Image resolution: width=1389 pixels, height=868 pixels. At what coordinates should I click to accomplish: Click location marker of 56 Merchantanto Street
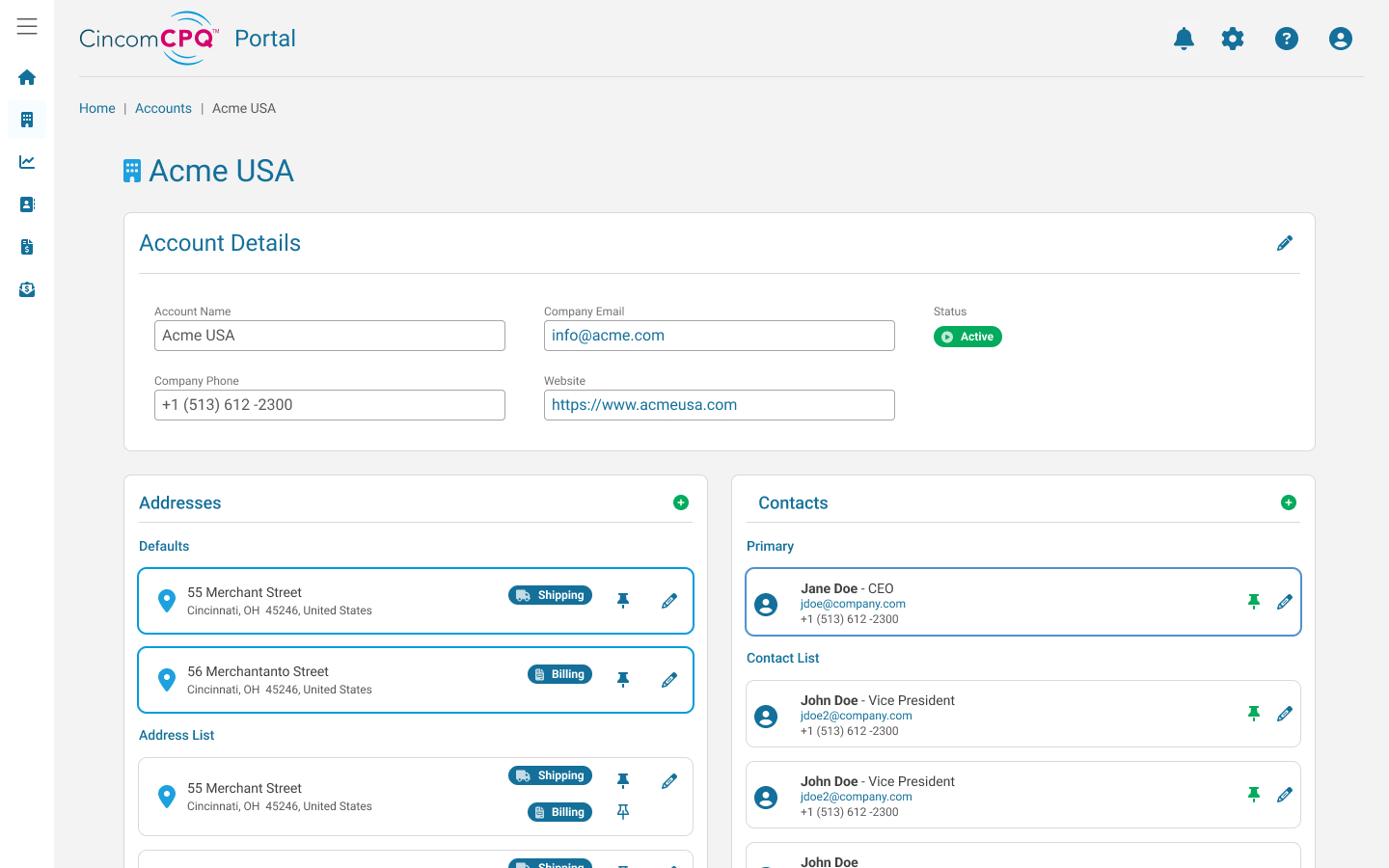[x=167, y=680]
